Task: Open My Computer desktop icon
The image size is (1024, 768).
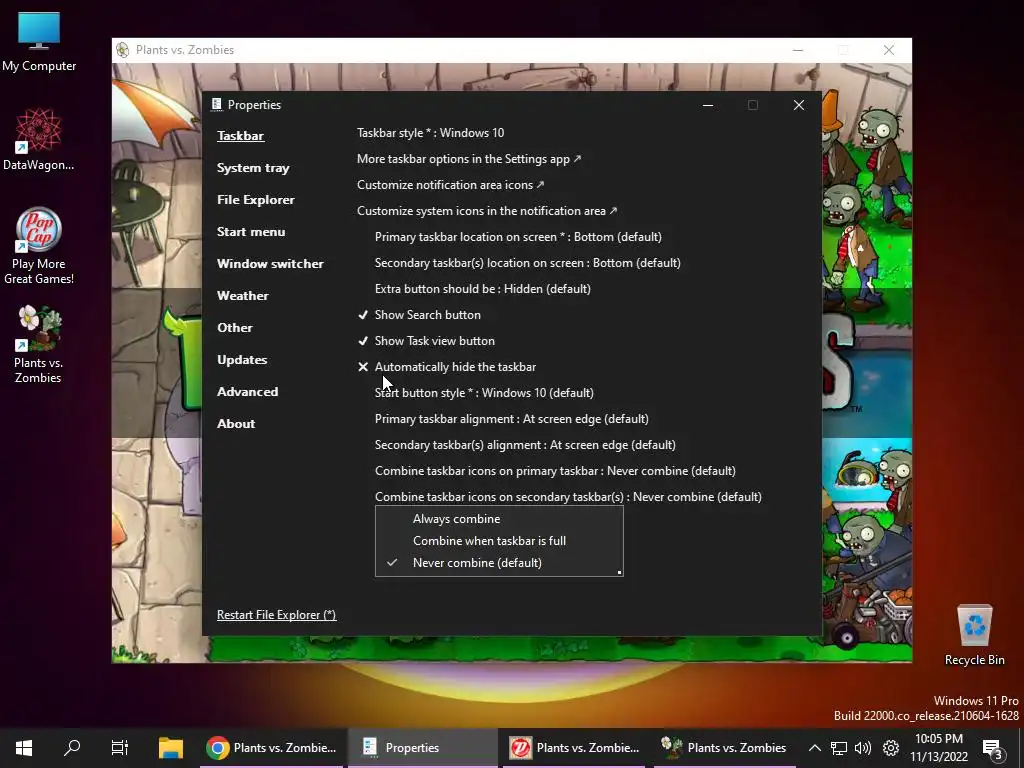Action: pyautogui.click(x=39, y=42)
